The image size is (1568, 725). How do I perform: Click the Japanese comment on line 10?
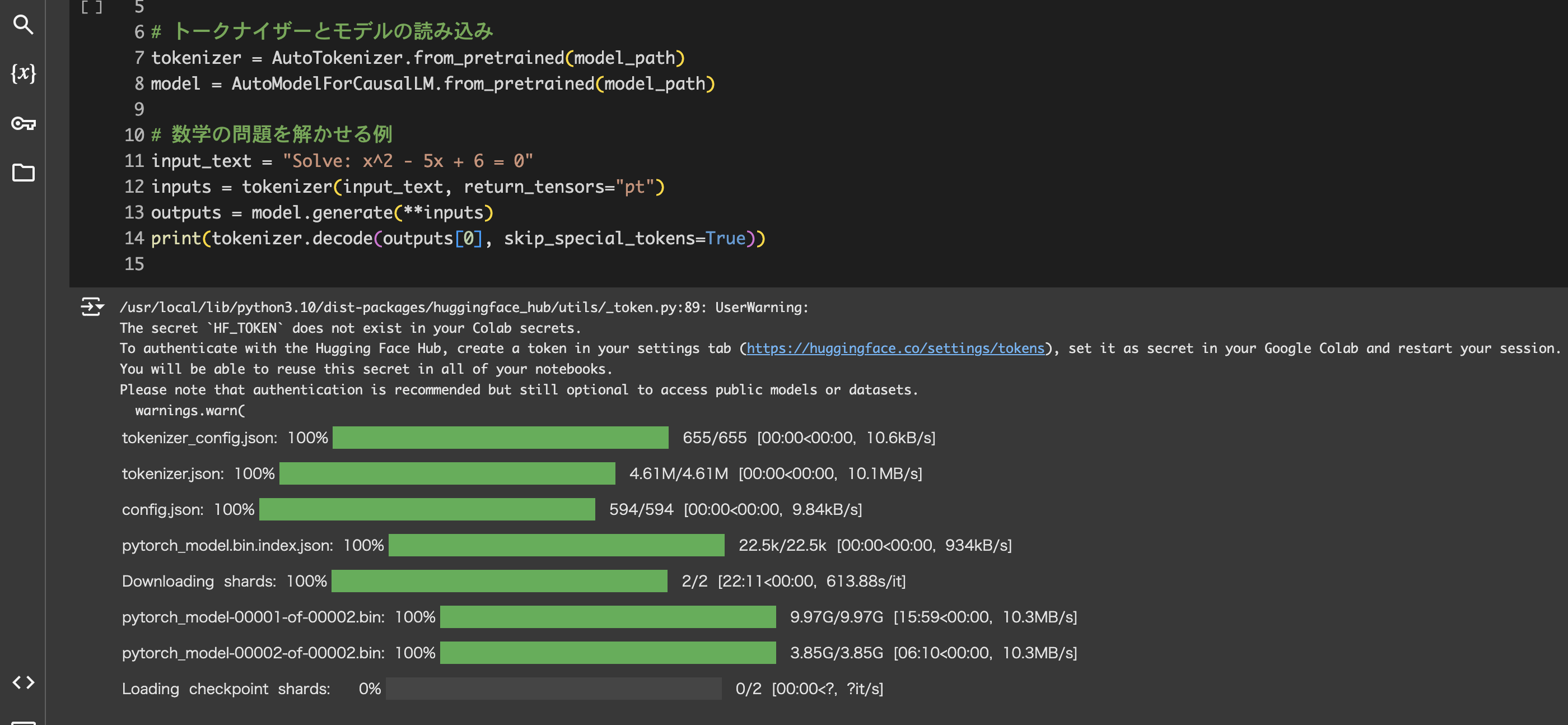pos(280,134)
